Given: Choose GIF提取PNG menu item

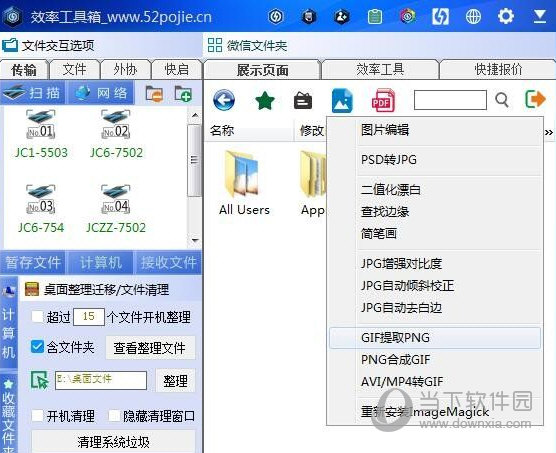Looking at the screenshot, I should [435, 337].
